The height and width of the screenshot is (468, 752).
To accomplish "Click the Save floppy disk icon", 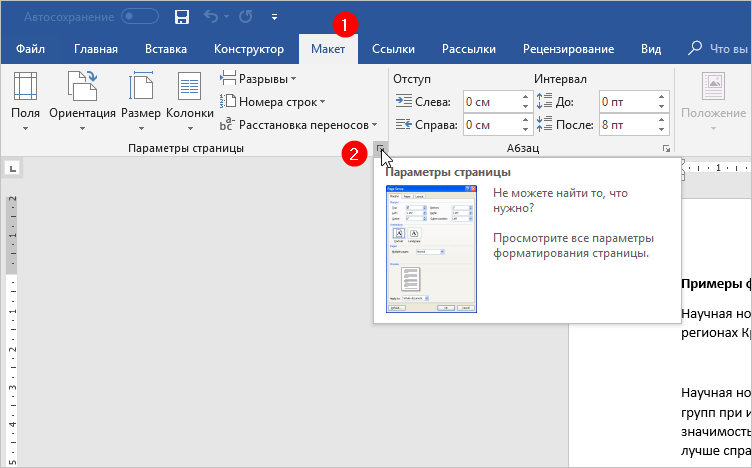I will pos(182,17).
